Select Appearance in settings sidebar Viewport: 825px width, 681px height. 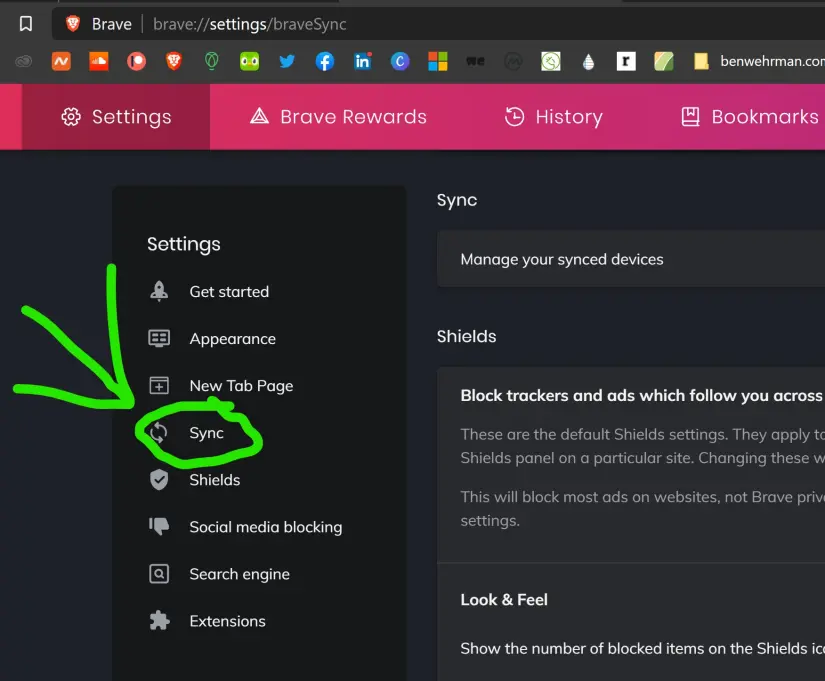pos(233,339)
